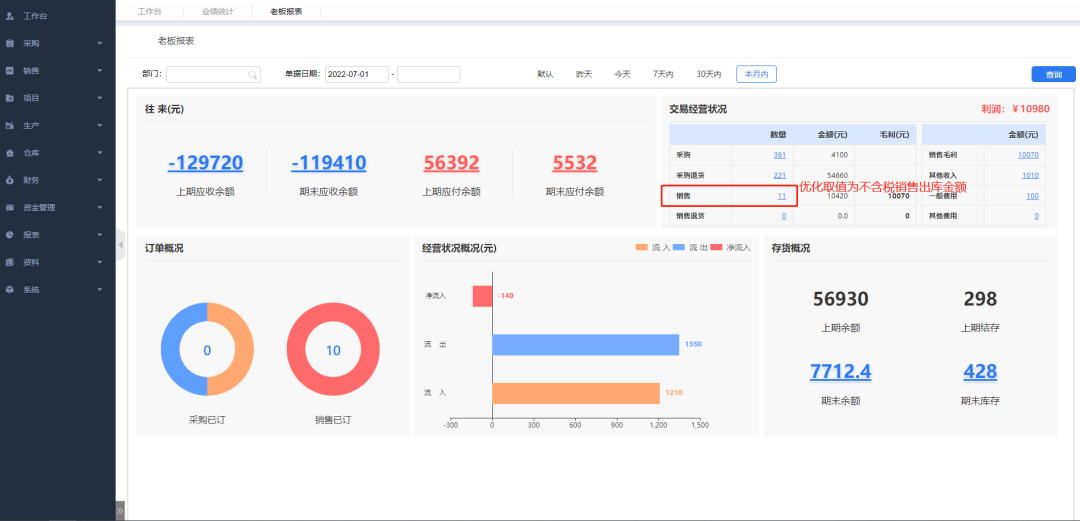1080x521 pixels.
Task: Switch to the 工作台 tab at top
Action: 149,11
